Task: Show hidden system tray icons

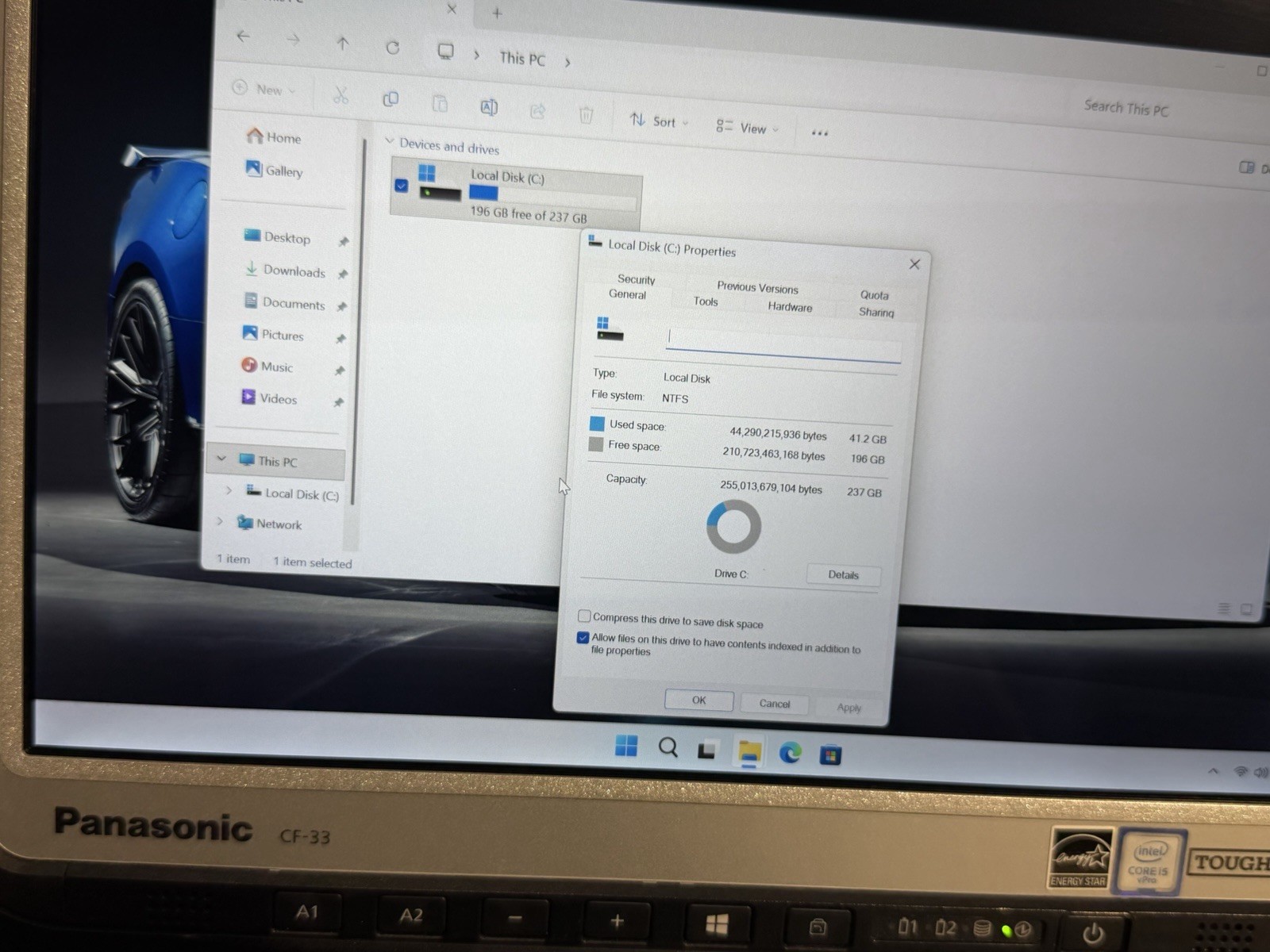Action: pos(1213,770)
